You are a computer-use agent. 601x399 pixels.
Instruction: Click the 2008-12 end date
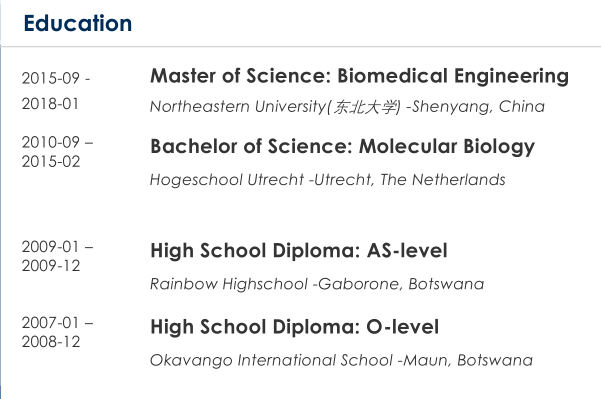tap(51, 342)
